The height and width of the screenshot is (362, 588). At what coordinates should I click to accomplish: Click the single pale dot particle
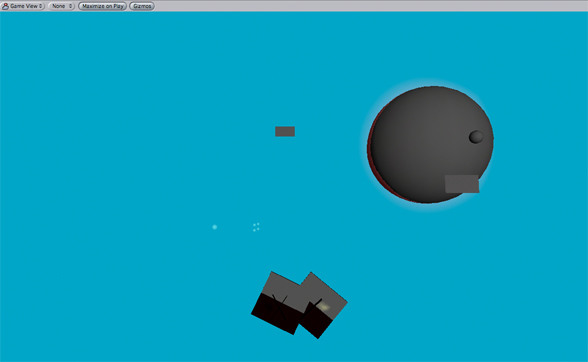[x=214, y=227]
